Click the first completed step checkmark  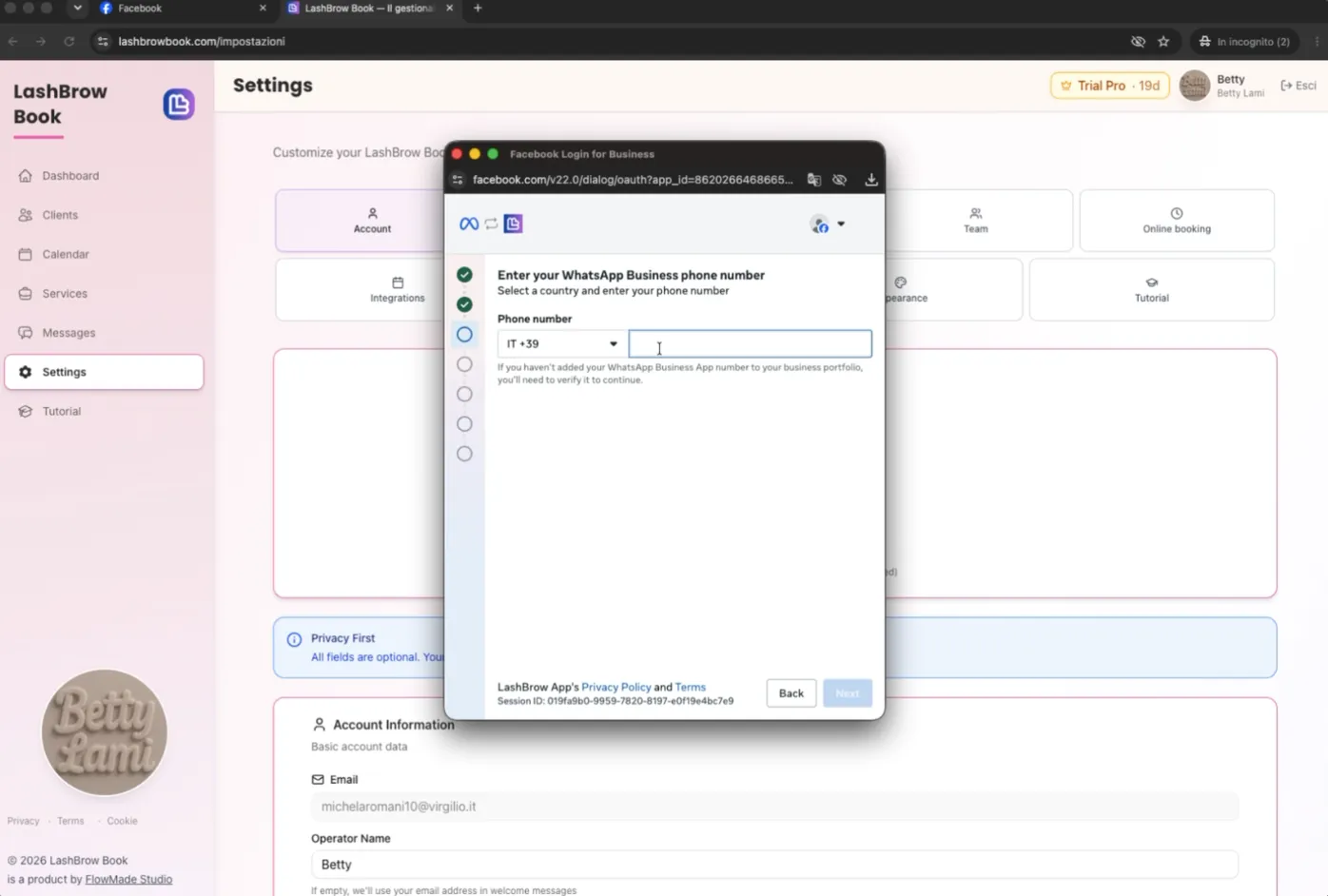click(x=464, y=275)
